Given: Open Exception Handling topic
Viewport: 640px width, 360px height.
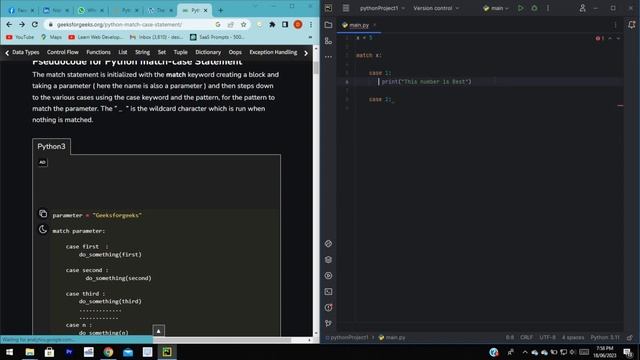Looking at the screenshot, I should pyautogui.click(x=273, y=52).
